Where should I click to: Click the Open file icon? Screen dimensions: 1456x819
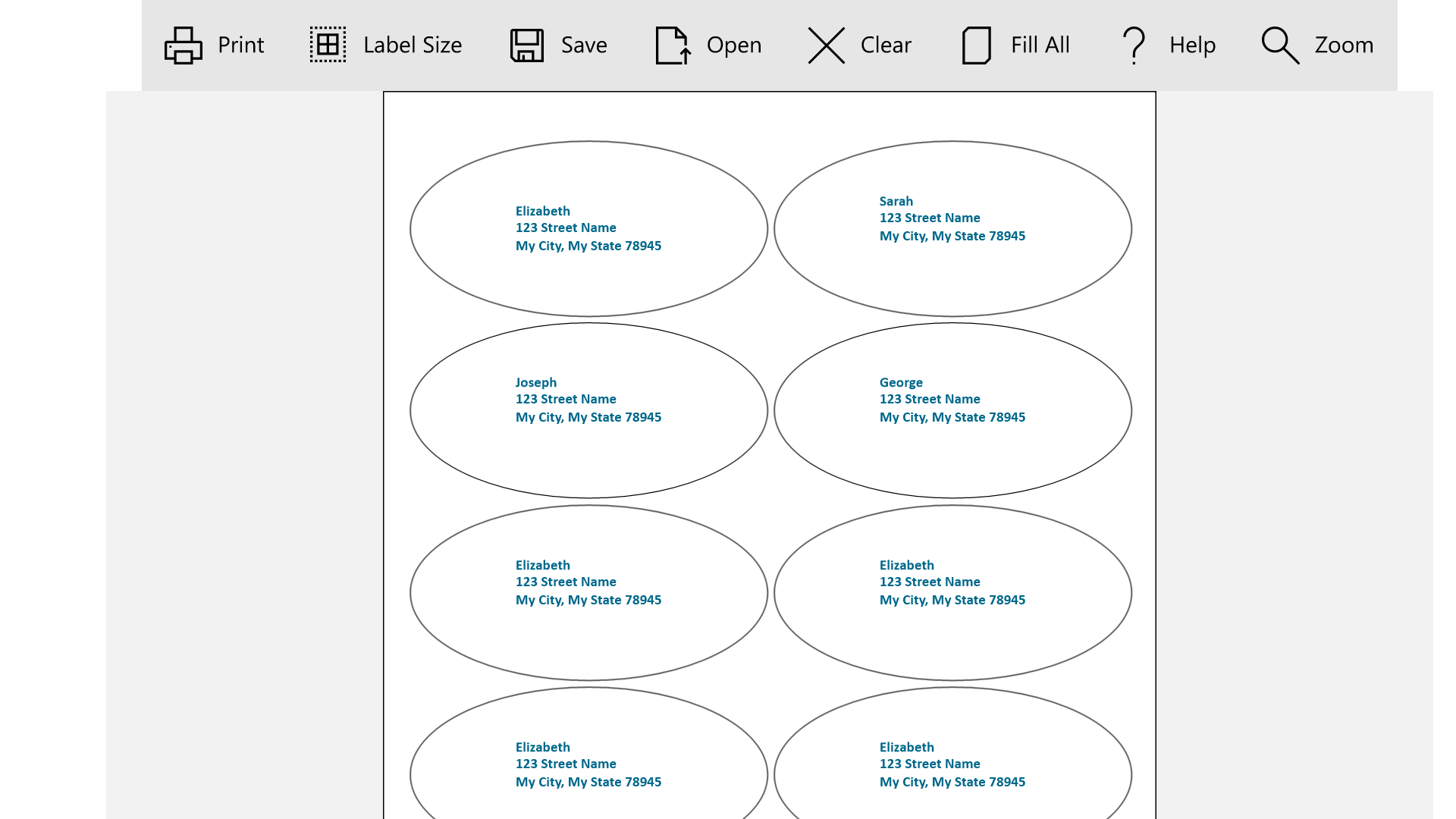pyautogui.click(x=673, y=45)
